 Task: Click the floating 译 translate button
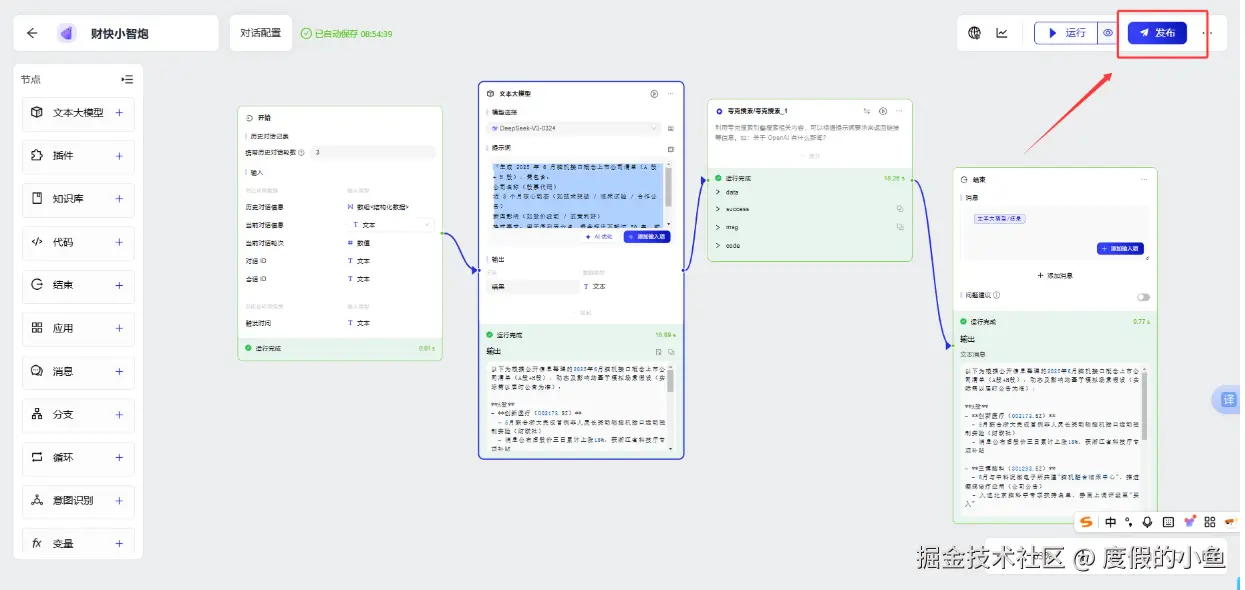point(1230,400)
